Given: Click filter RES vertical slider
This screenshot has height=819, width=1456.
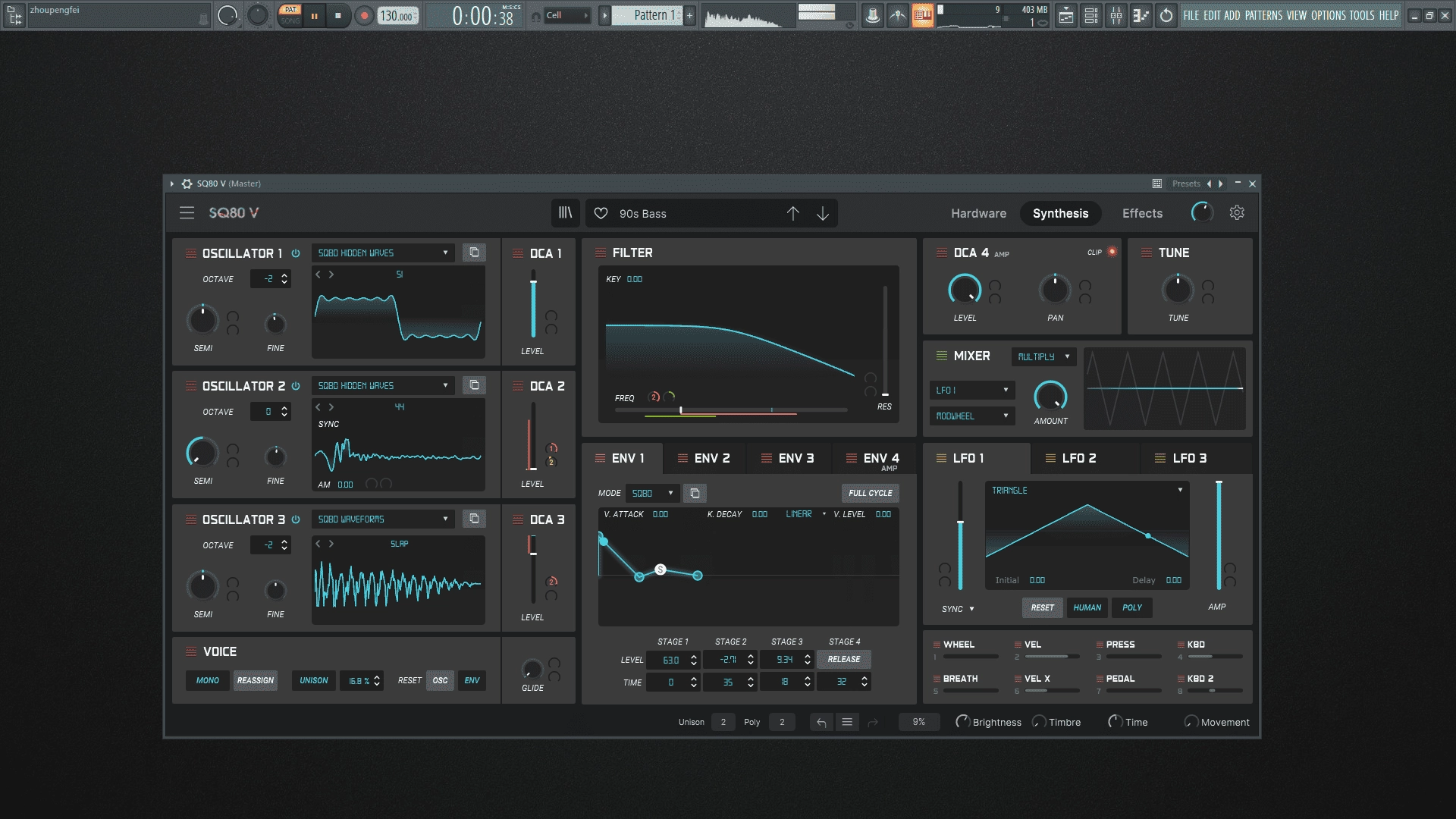Looking at the screenshot, I should (x=885, y=341).
